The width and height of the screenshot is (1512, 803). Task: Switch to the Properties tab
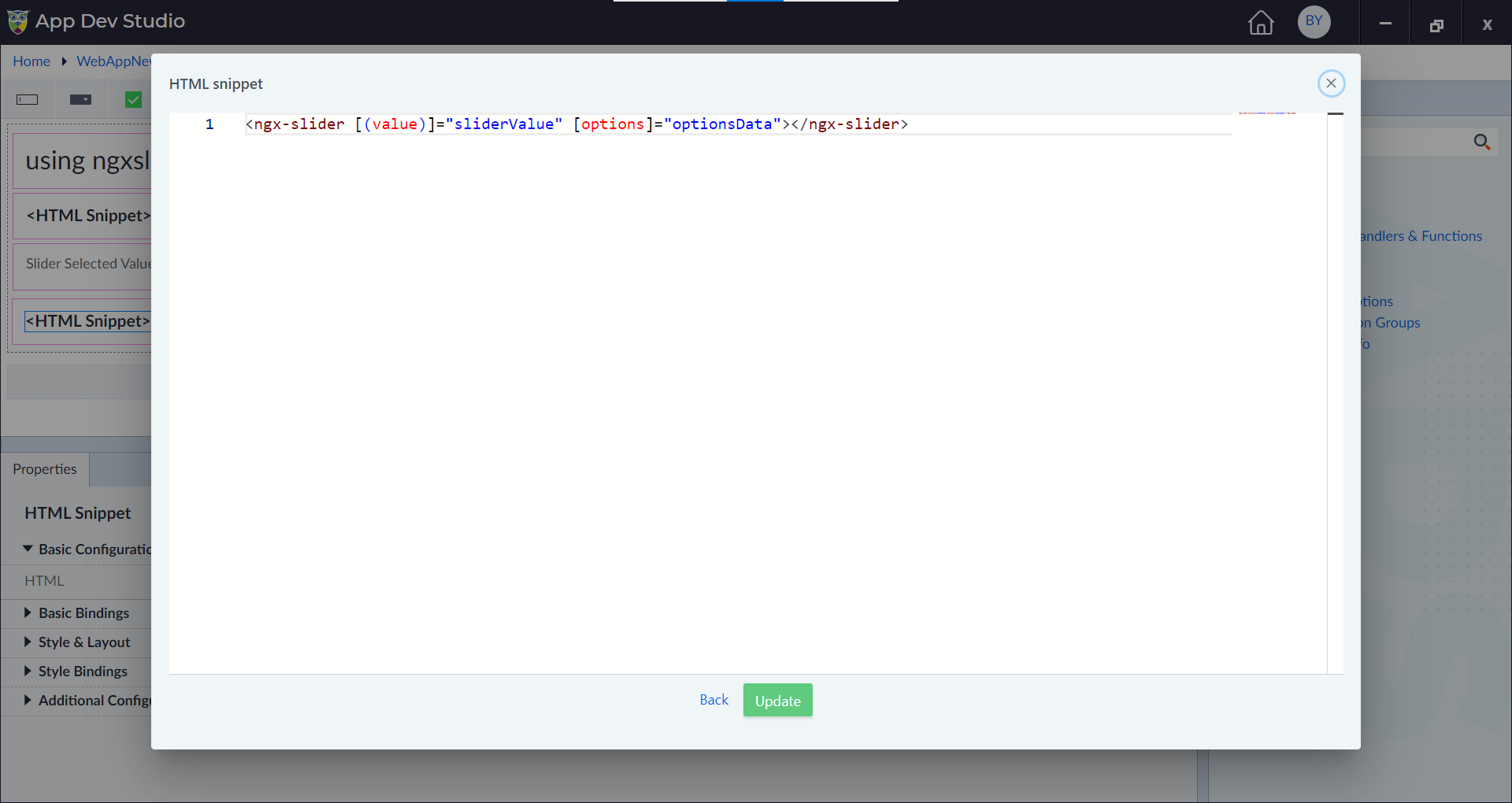(x=45, y=469)
